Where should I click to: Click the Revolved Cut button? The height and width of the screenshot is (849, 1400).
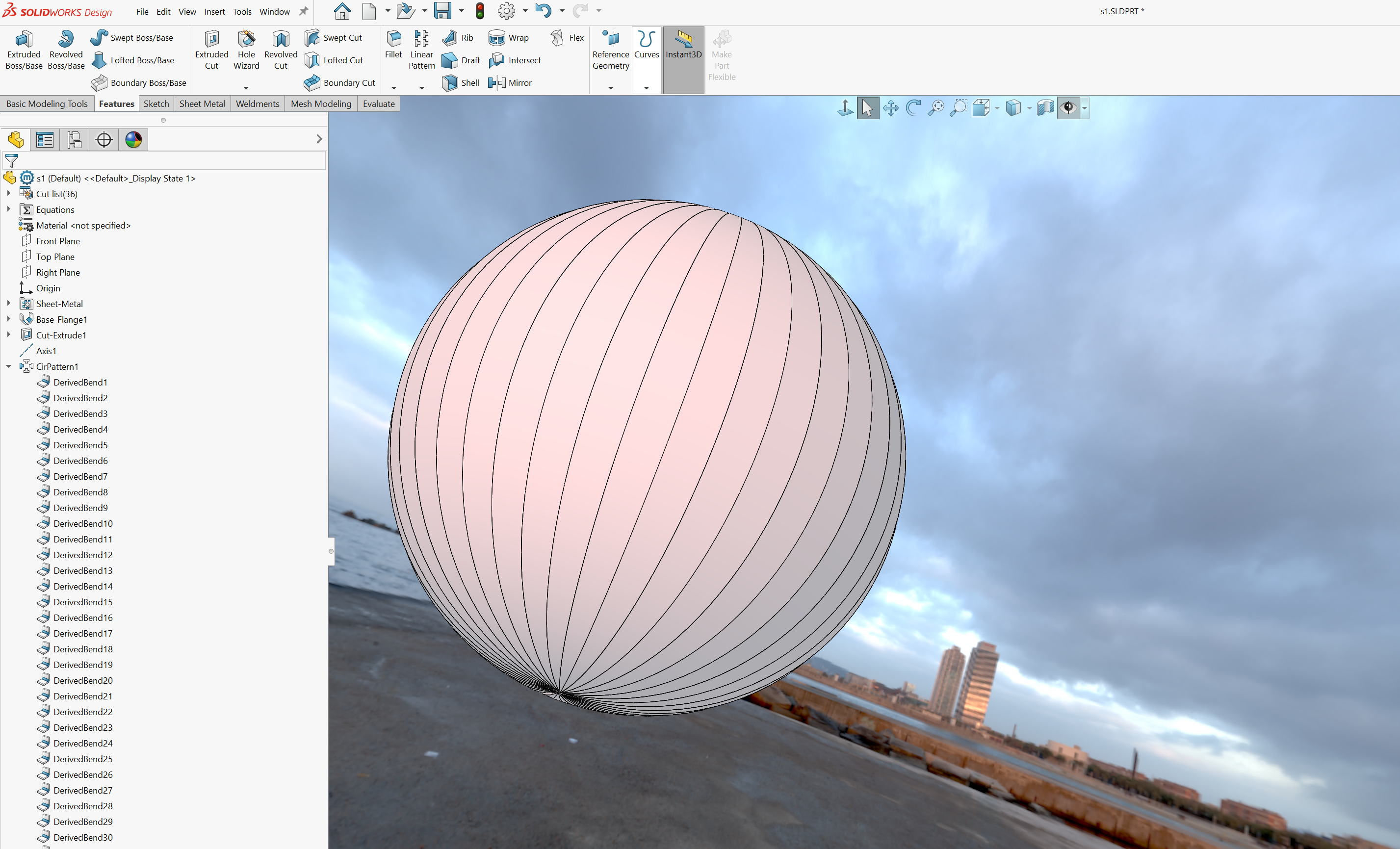click(x=281, y=50)
